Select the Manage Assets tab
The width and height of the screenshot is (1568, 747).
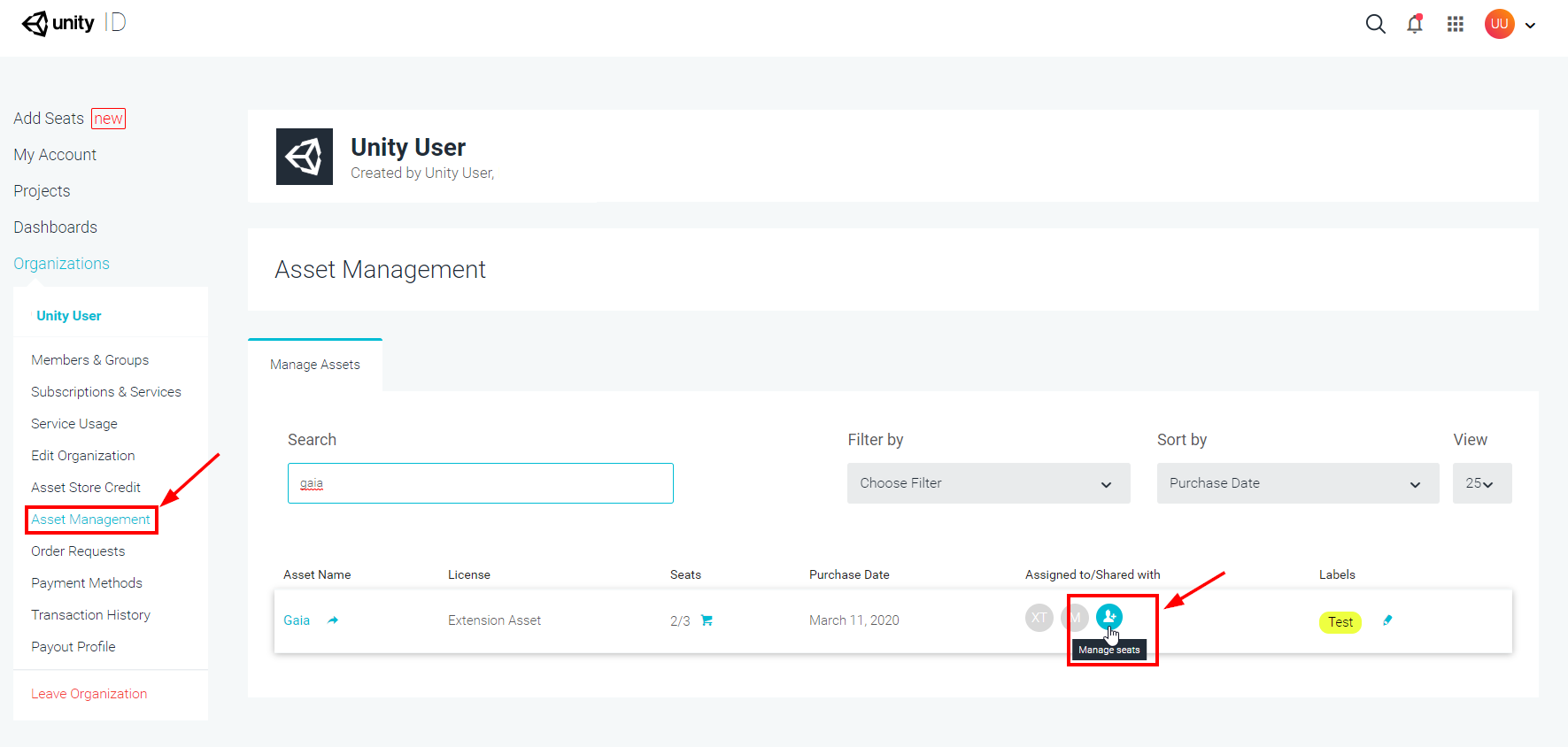[x=315, y=365]
